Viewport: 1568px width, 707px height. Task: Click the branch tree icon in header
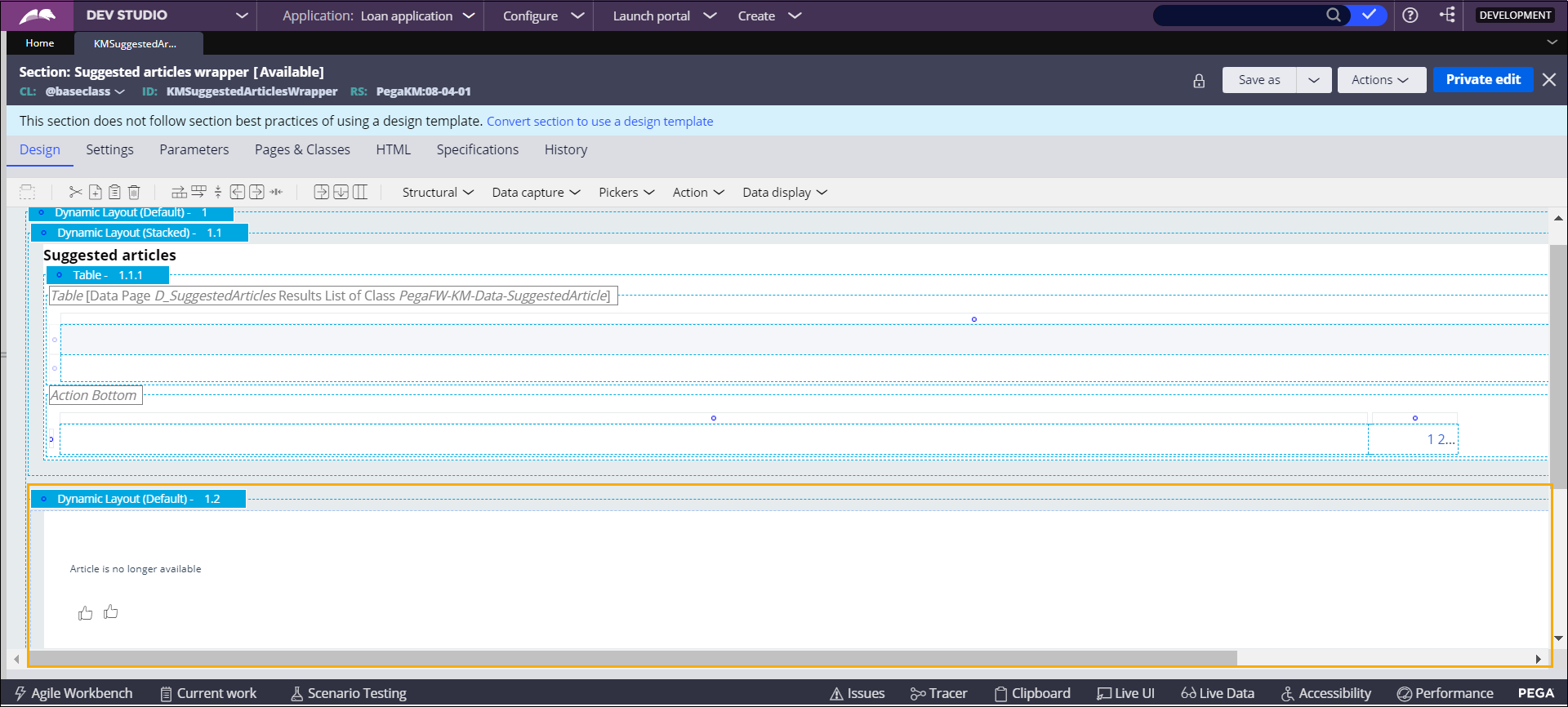(1447, 16)
